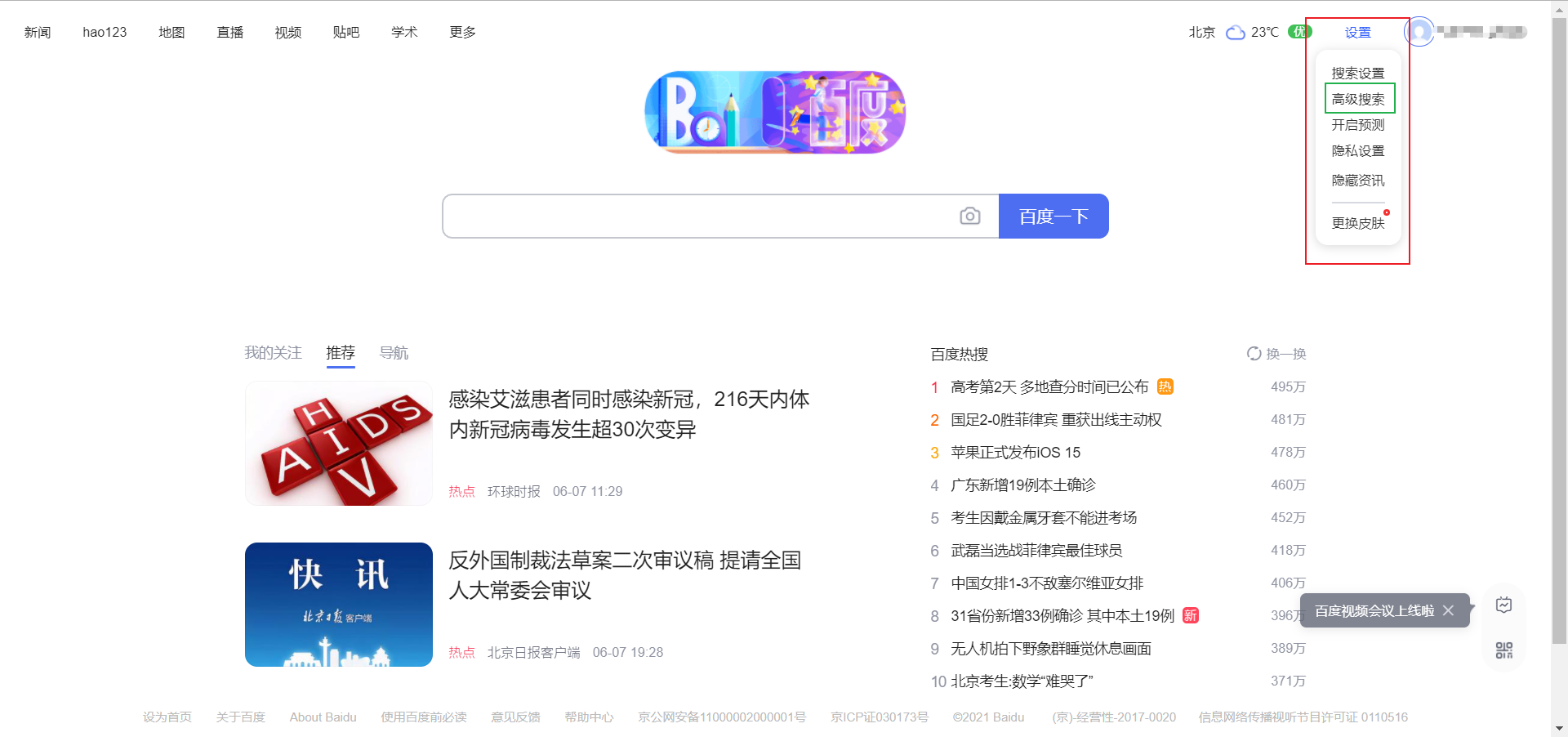This screenshot has height=737, width=1568.
Task: Toggle 隐藏资讯 in the settings menu
Action: 1358,181
